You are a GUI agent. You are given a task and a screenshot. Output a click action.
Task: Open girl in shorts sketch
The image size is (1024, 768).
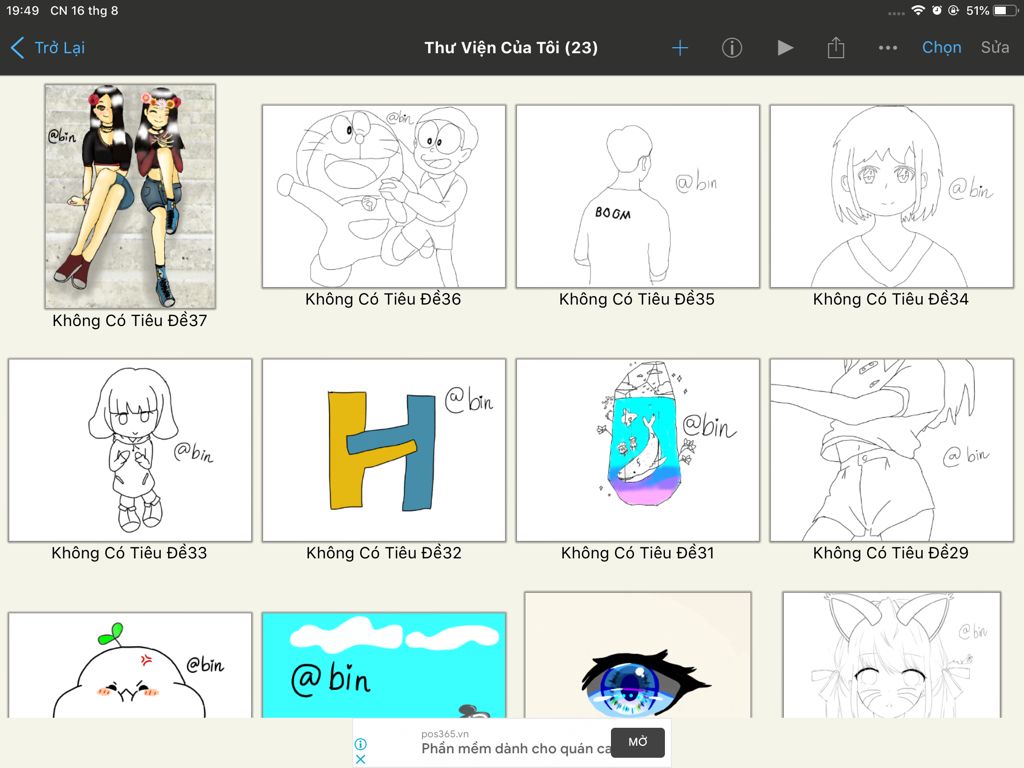pyautogui.click(x=891, y=450)
